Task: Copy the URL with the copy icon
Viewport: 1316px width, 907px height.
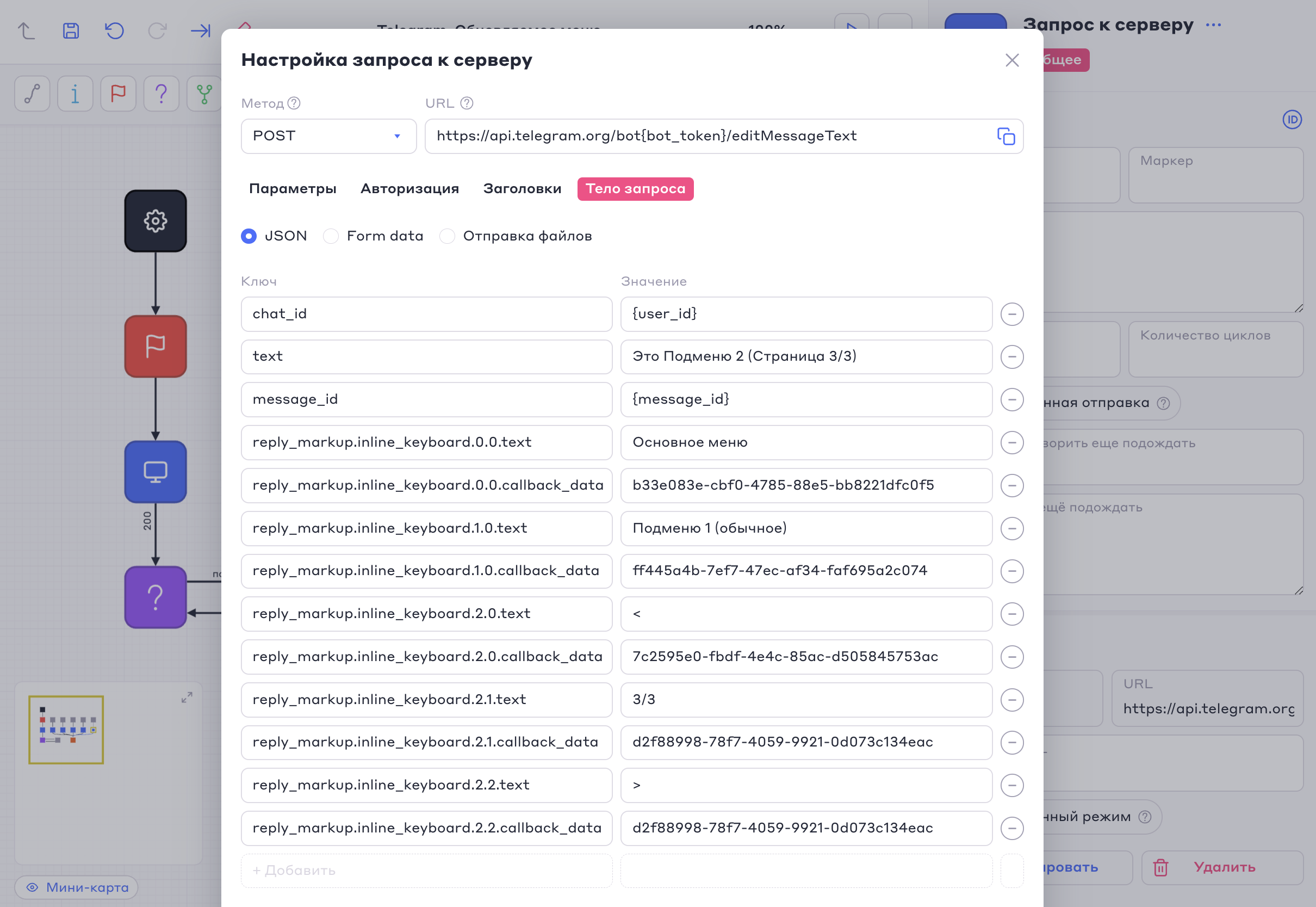Action: click(1006, 137)
